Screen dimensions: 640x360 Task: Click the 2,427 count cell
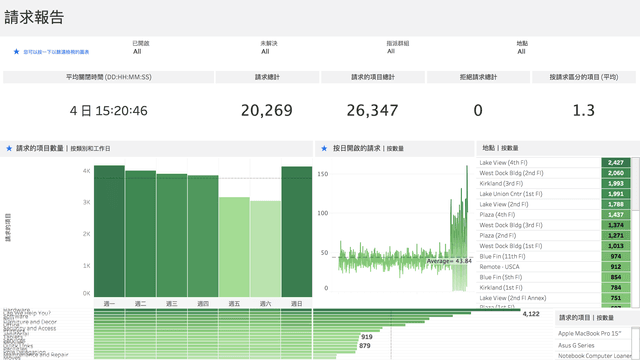616,162
